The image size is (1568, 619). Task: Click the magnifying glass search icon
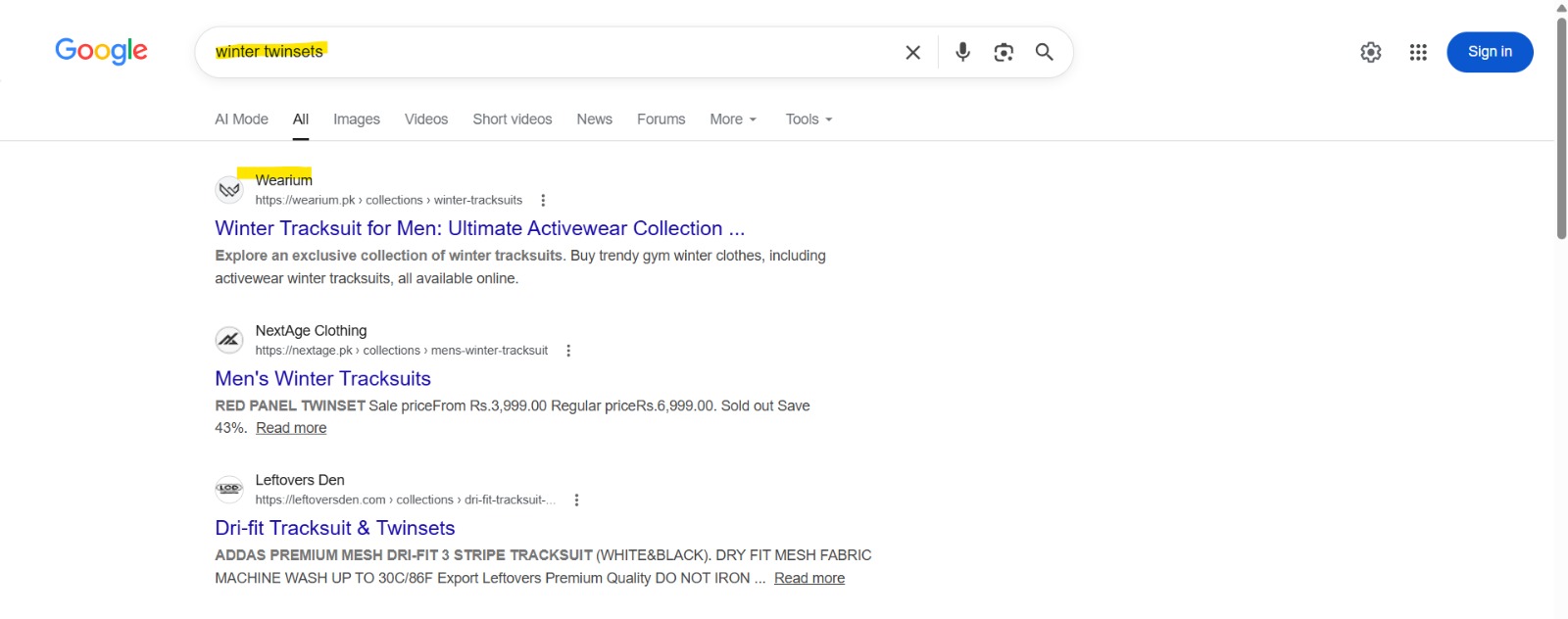(x=1045, y=52)
